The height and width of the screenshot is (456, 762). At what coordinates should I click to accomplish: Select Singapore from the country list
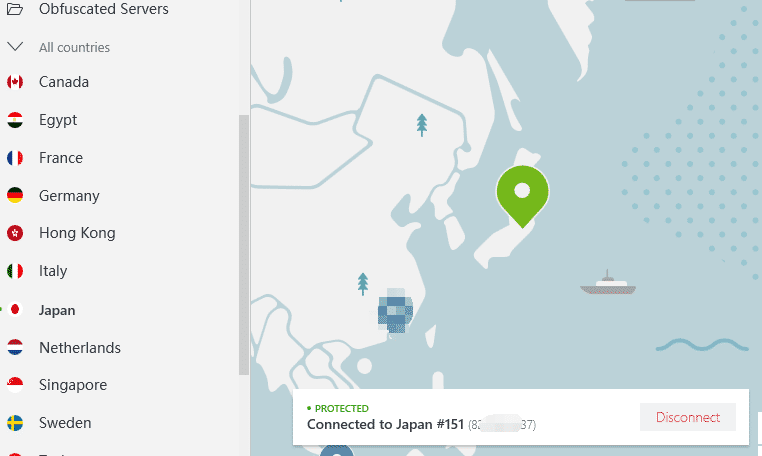coord(73,385)
